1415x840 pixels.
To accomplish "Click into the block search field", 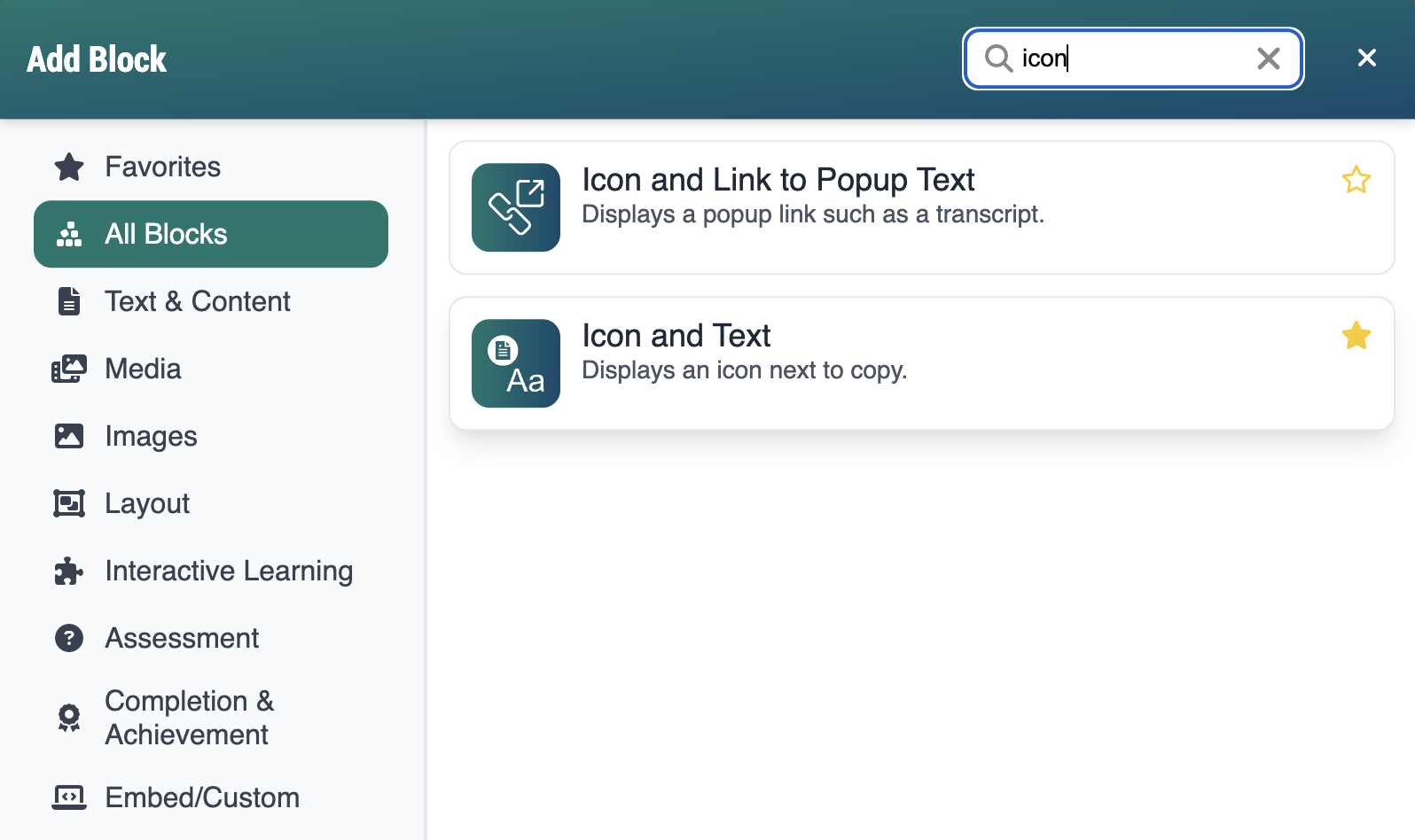I will [x=1133, y=58].
